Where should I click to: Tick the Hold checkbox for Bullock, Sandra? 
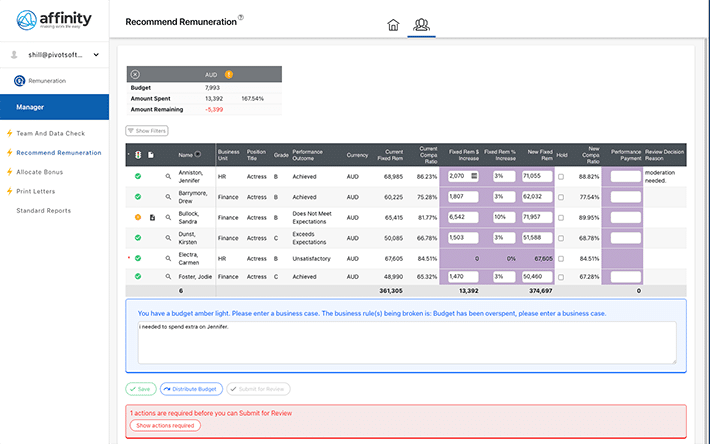[560, 217]
